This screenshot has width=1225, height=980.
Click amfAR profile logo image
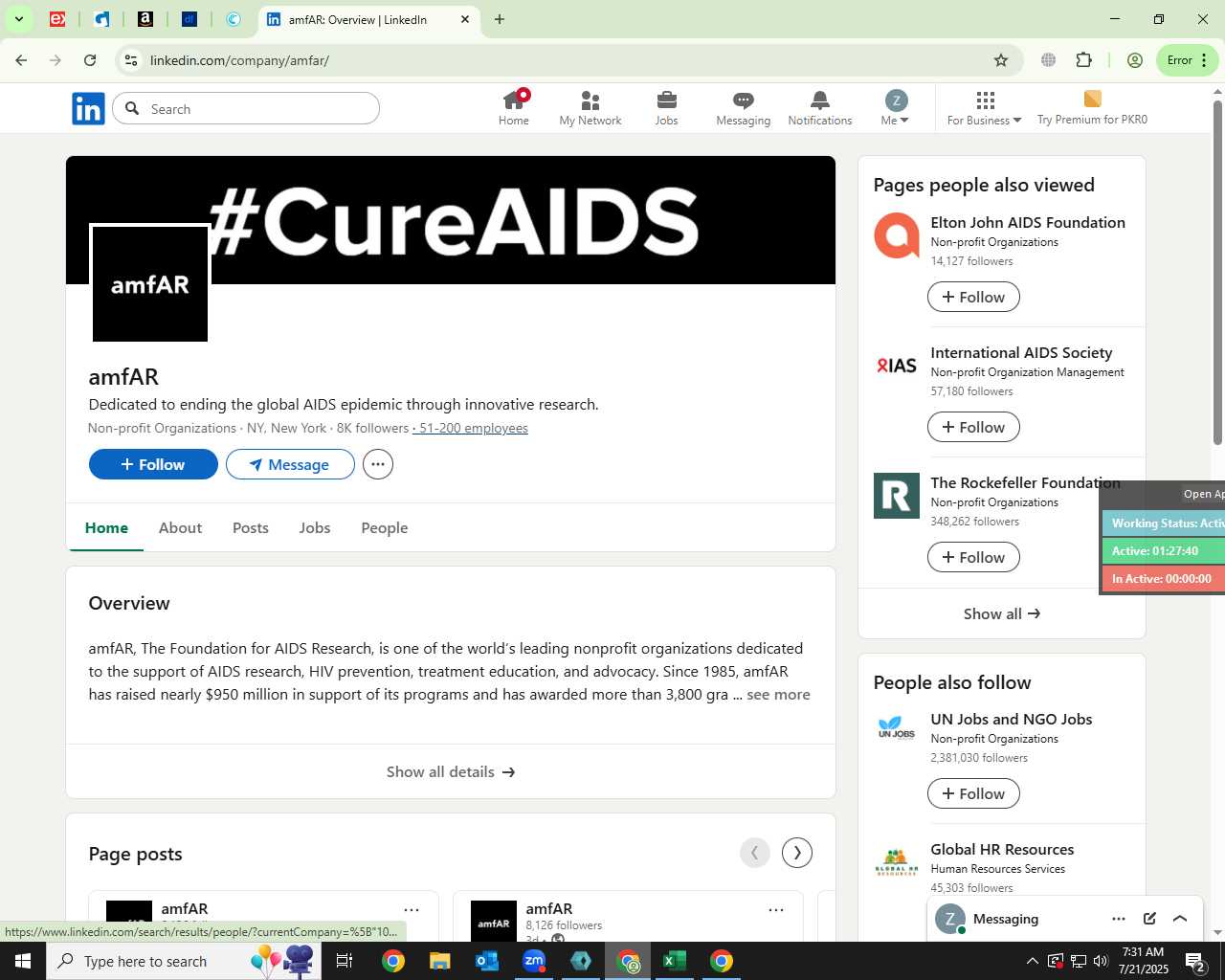(150, 284)
